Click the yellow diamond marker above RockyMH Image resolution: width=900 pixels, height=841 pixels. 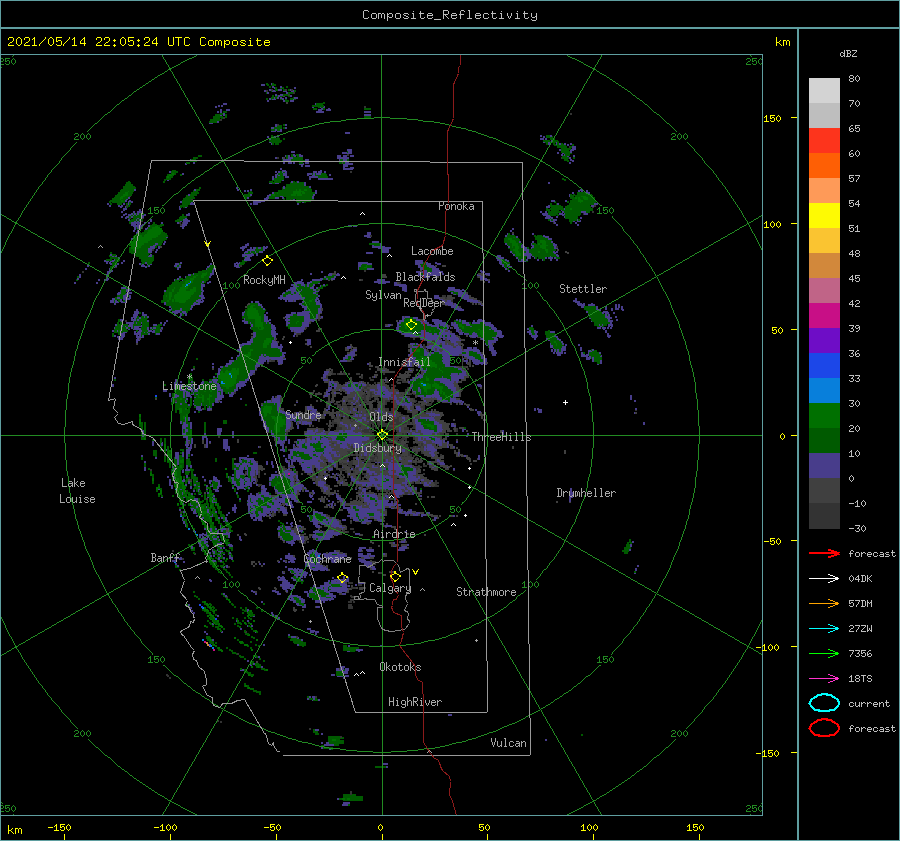267,261
